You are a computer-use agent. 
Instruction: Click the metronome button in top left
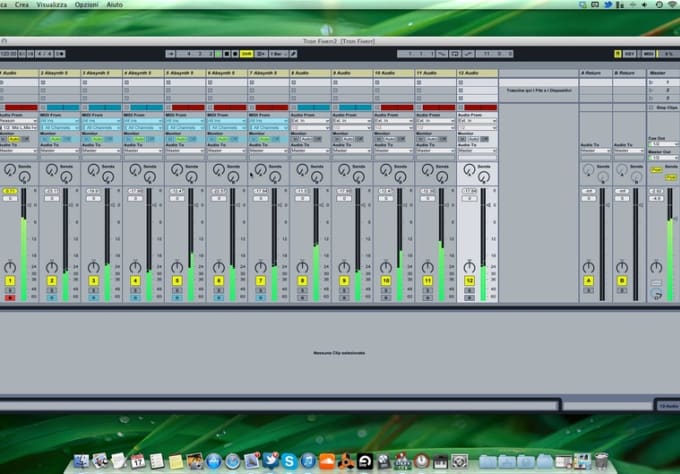click(60, 54)
